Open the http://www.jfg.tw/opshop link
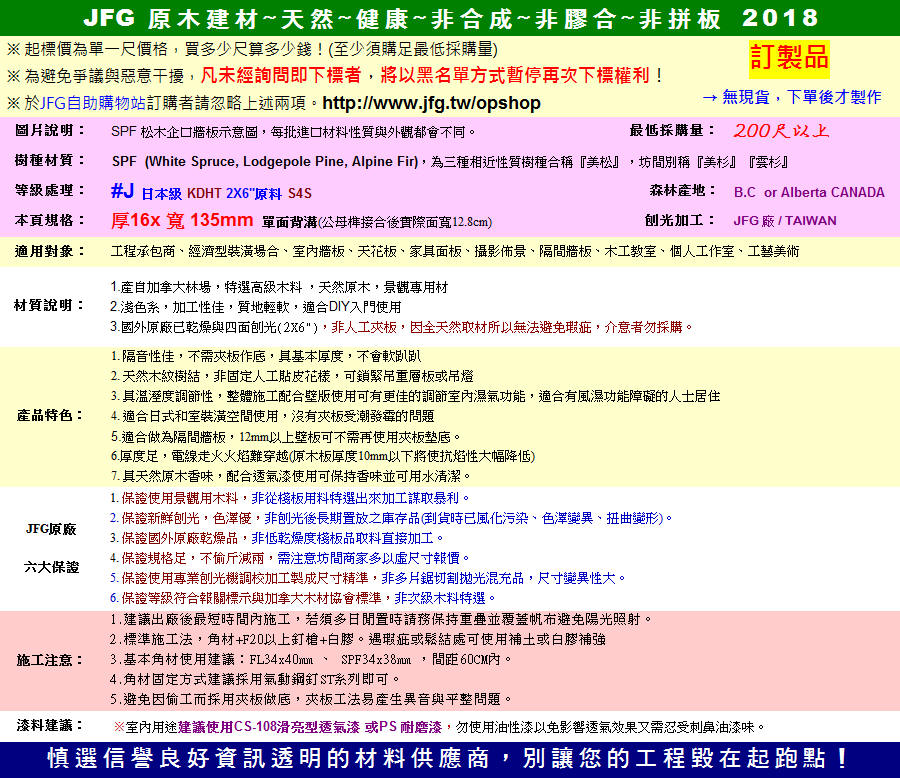Screen dimensions: 900x778 tap(431, 103)
